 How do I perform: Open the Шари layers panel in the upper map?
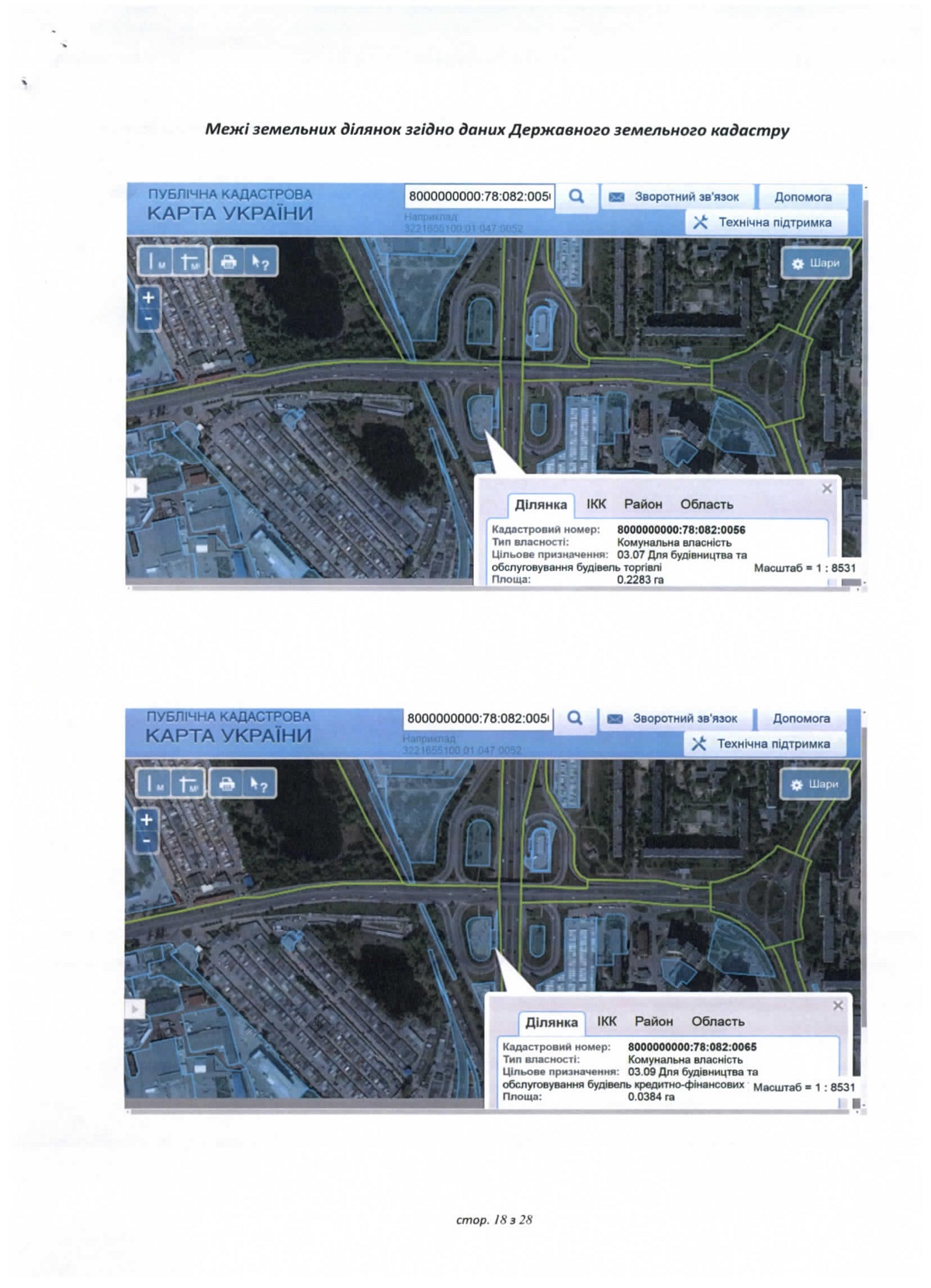pyautogui.click(x=816, y=263)
